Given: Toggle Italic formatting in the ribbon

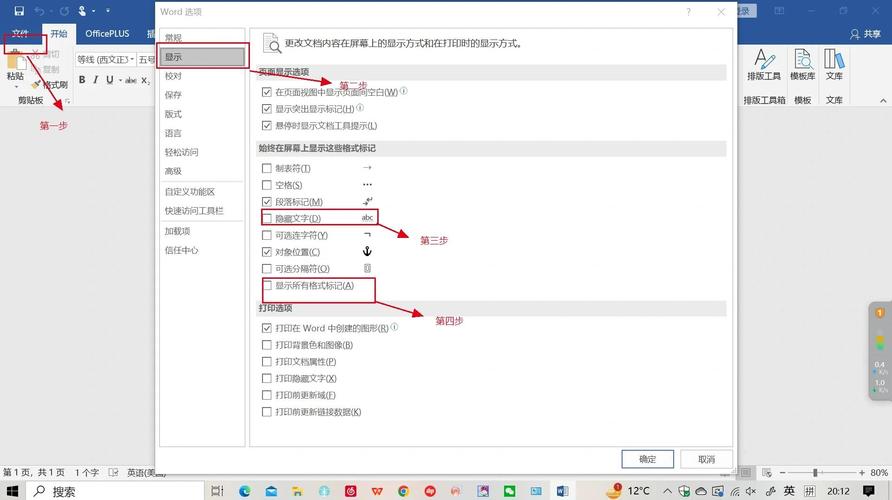Looking at the screenshot, I should [x=96, y=80].
